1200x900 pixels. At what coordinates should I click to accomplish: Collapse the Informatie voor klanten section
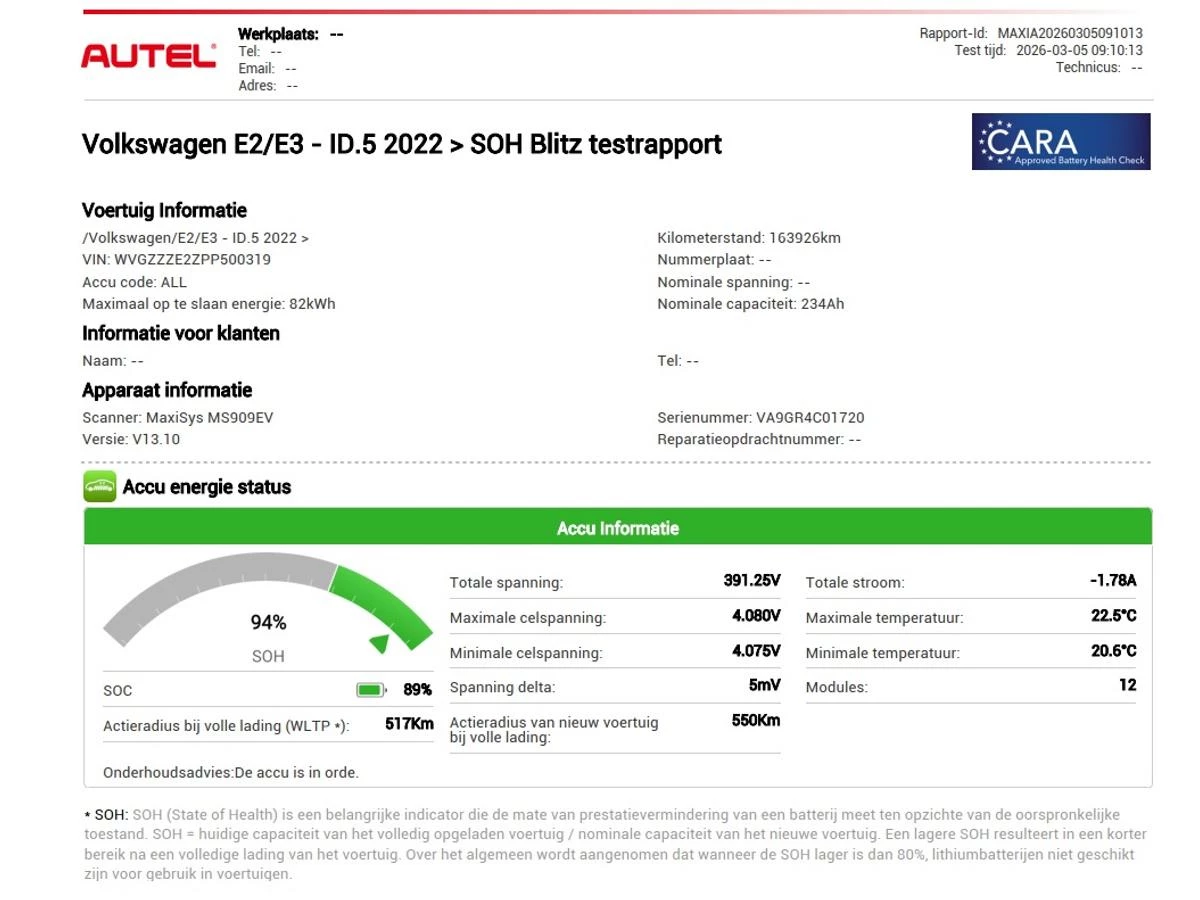pyautogui.click(x=181, y=334)
